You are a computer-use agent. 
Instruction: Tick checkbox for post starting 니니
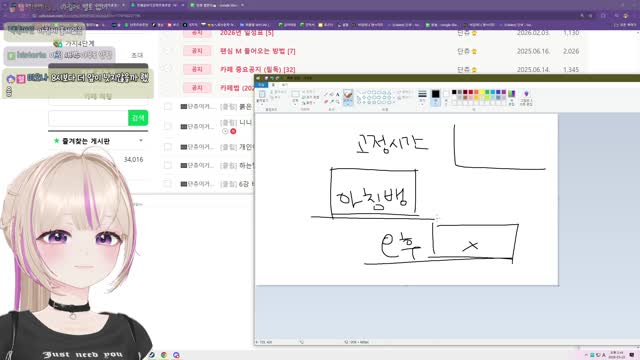168,126
